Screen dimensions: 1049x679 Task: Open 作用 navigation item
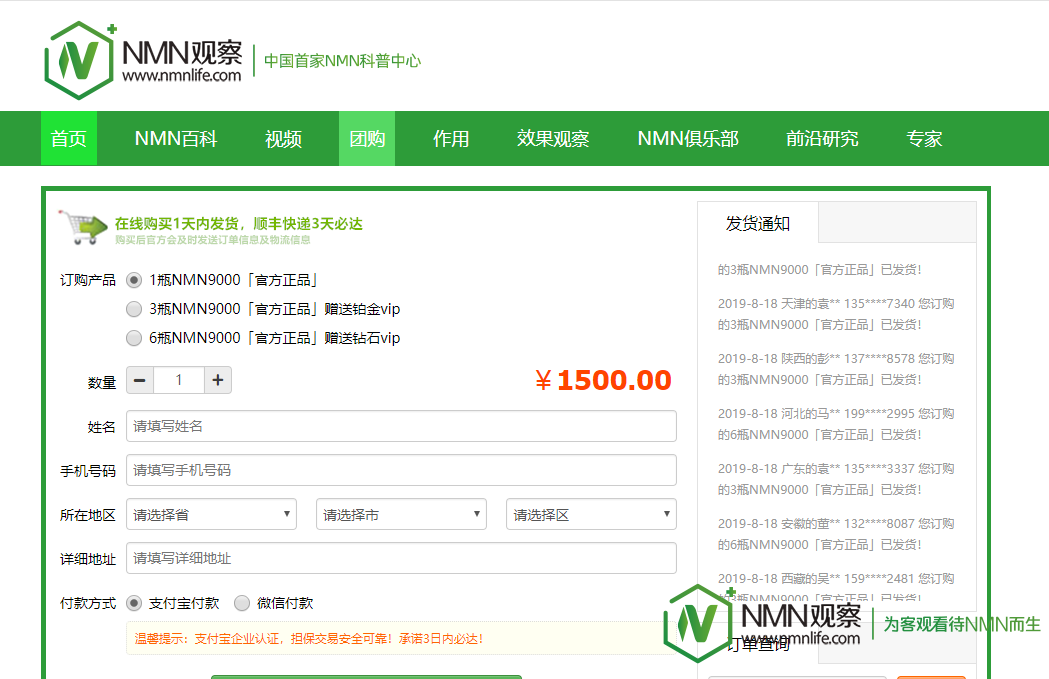point(451,138)
